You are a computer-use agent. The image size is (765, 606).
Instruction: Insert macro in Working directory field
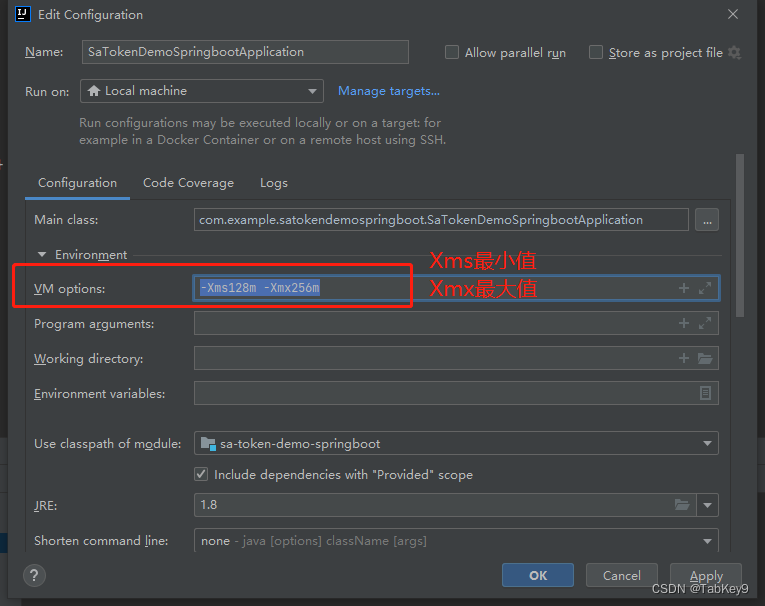pos(684,358)
